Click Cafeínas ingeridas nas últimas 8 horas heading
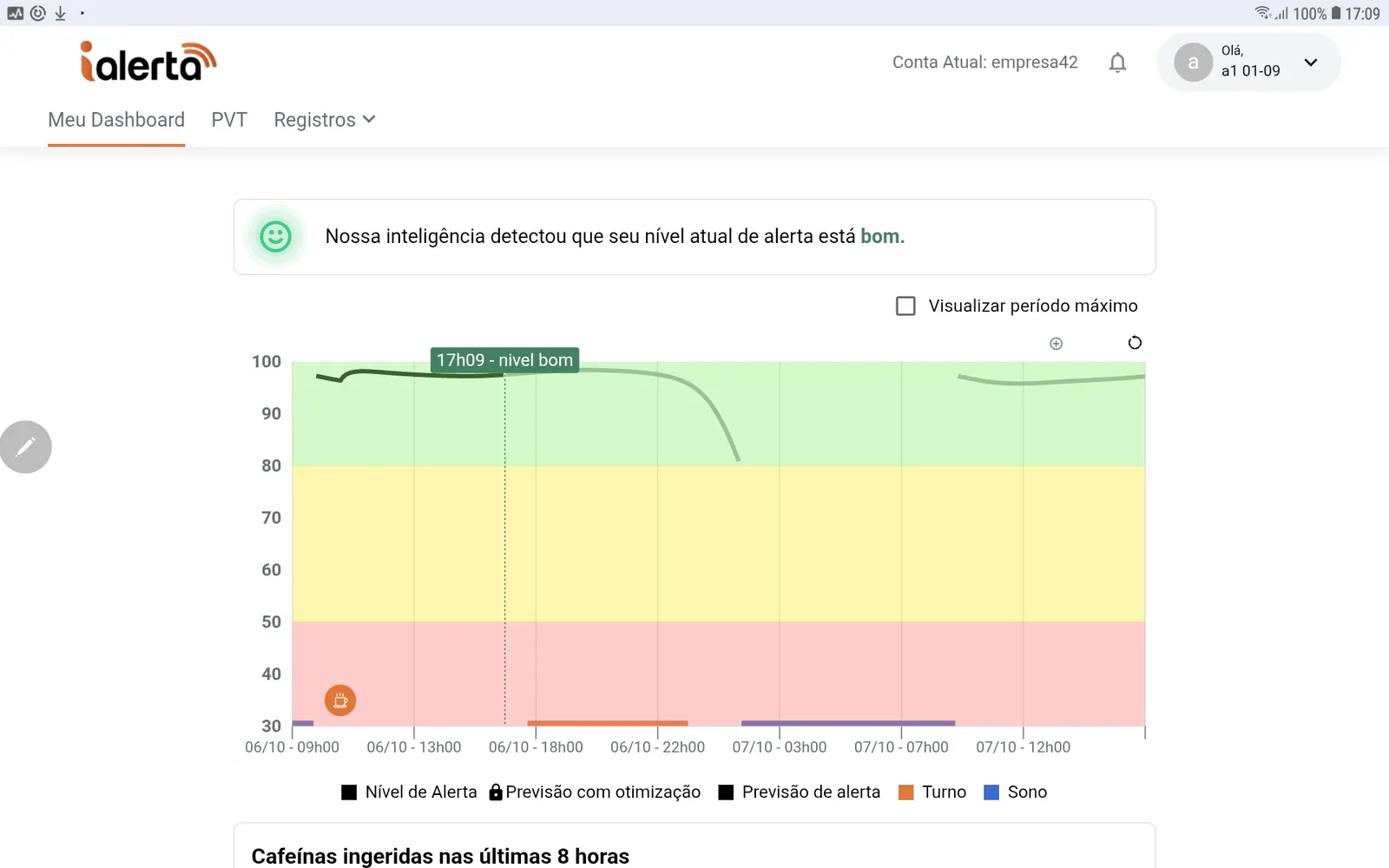 coord(440,856)
